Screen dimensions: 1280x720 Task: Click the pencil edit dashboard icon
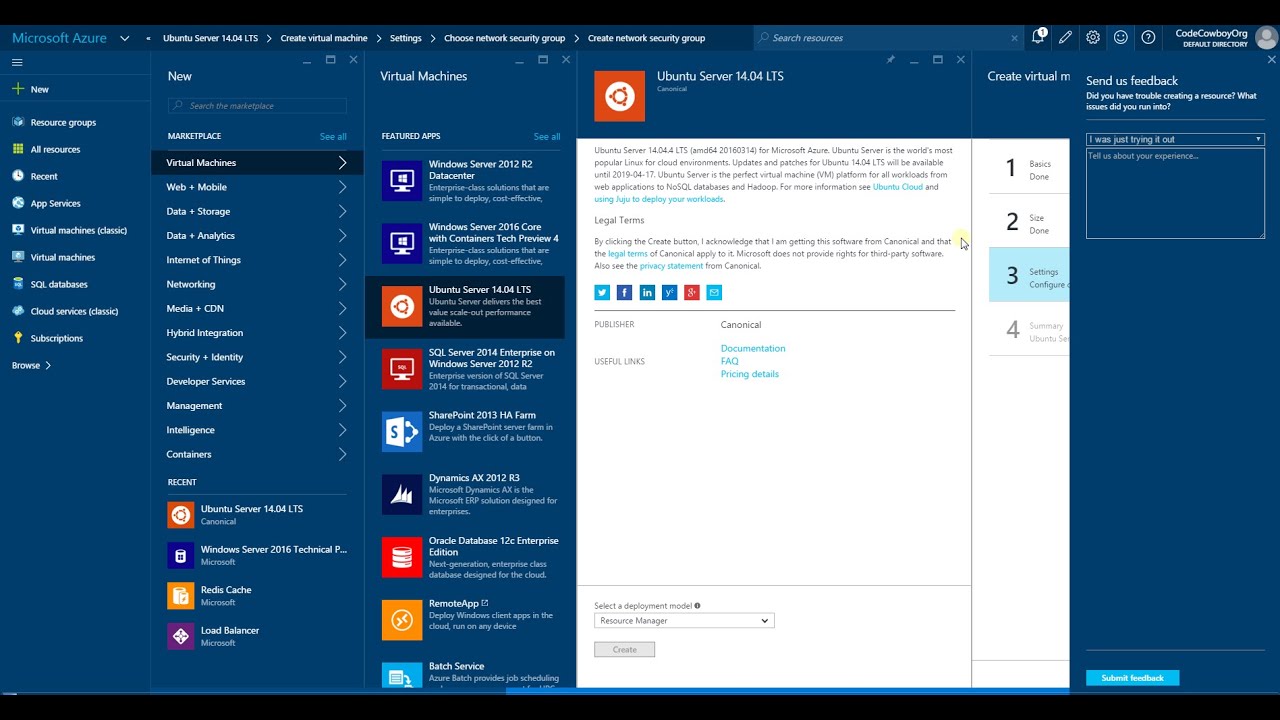point(1065,37)
